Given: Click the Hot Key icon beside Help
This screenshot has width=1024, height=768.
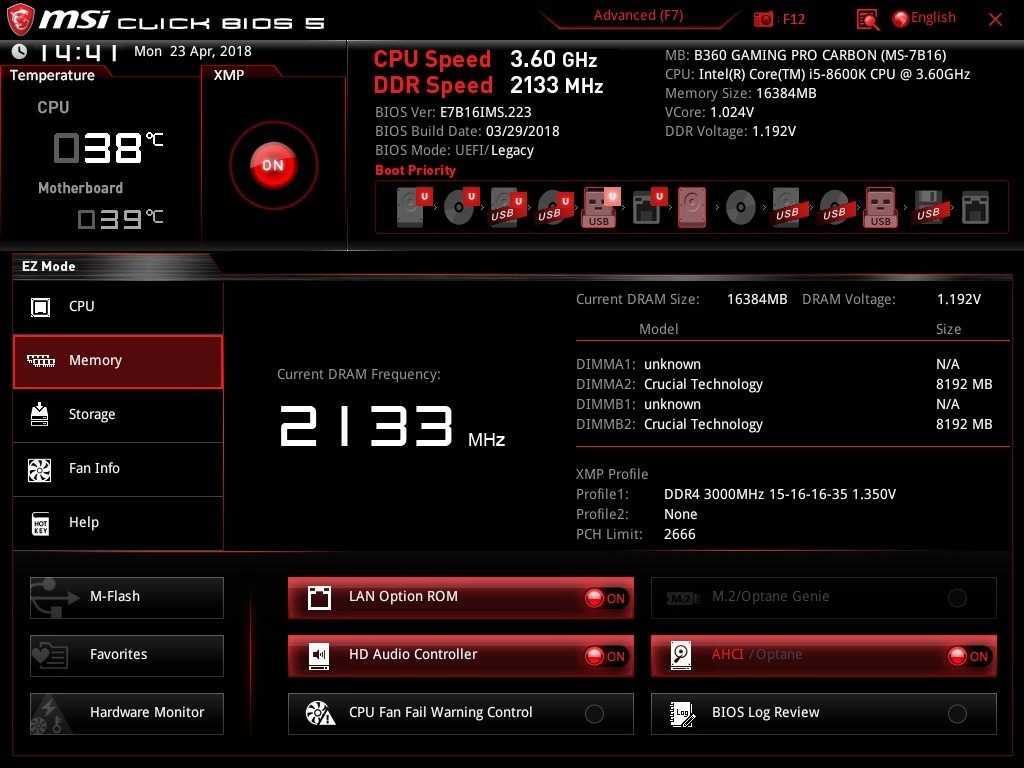Looking at the screenshot, I should [40, 523].
